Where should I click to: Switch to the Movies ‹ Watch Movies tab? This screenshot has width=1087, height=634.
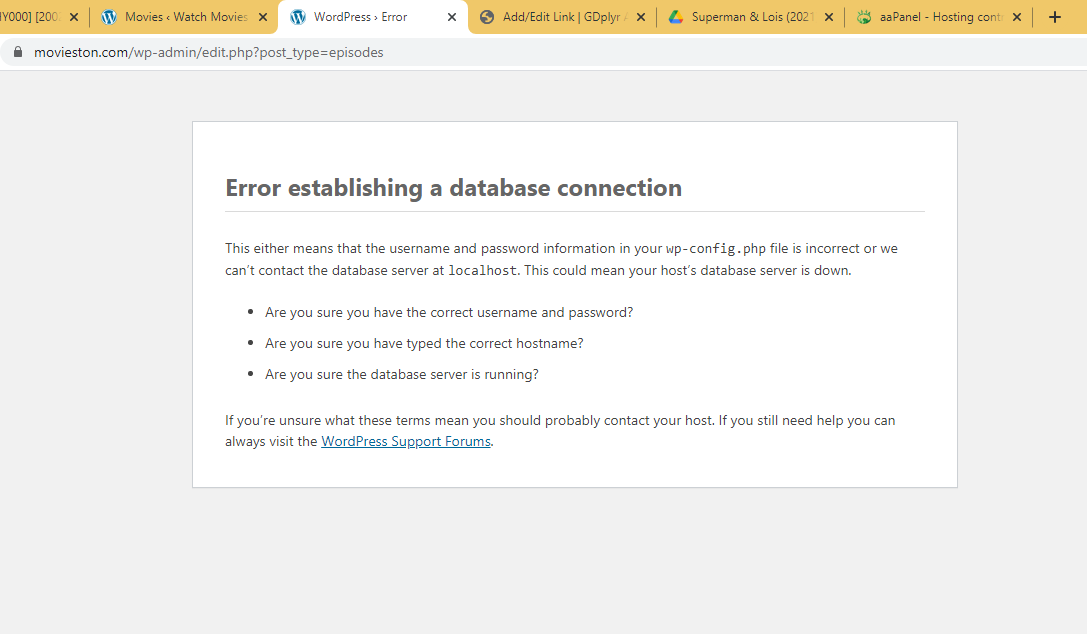point(186,17)
